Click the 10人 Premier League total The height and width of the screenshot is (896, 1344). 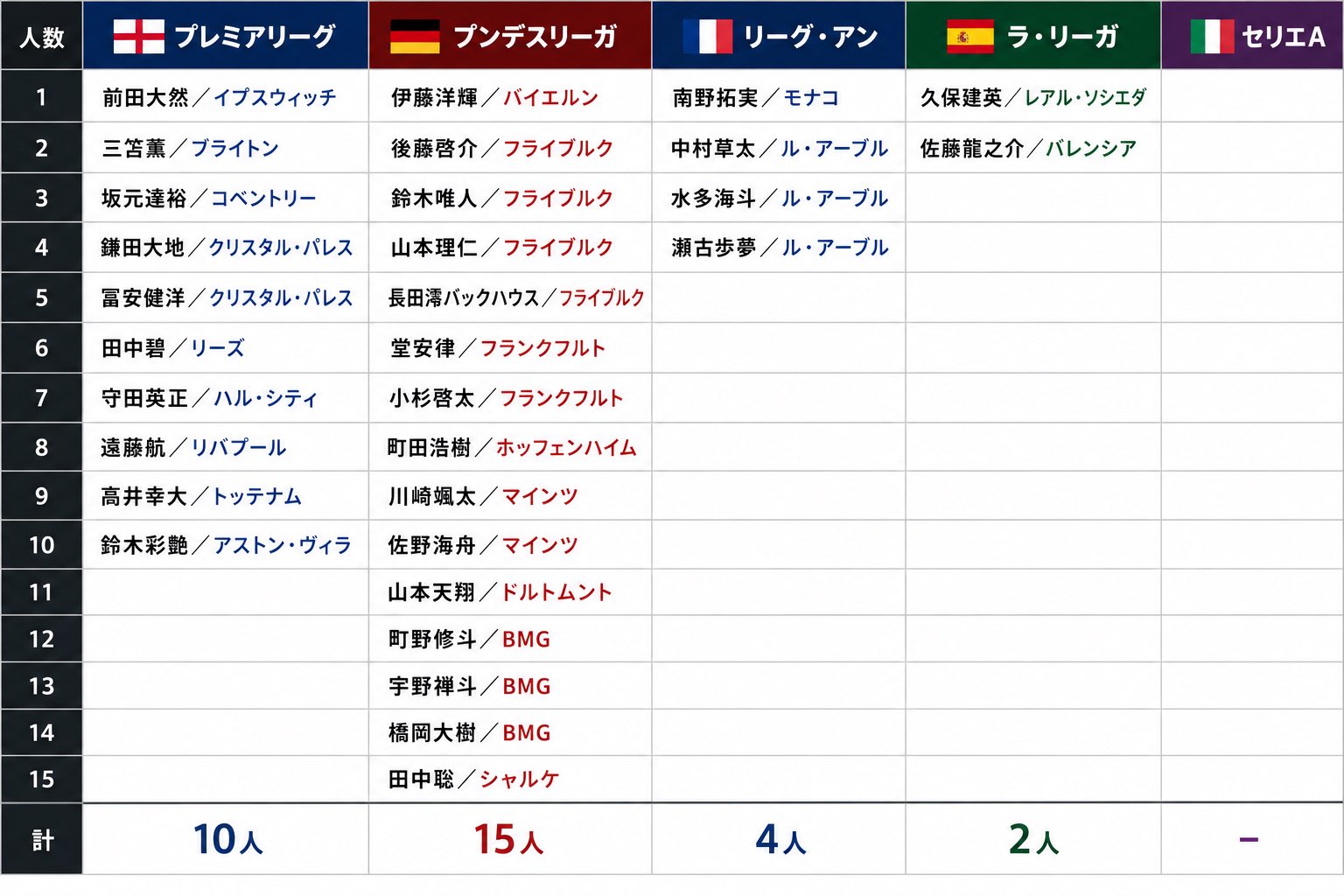227,839
